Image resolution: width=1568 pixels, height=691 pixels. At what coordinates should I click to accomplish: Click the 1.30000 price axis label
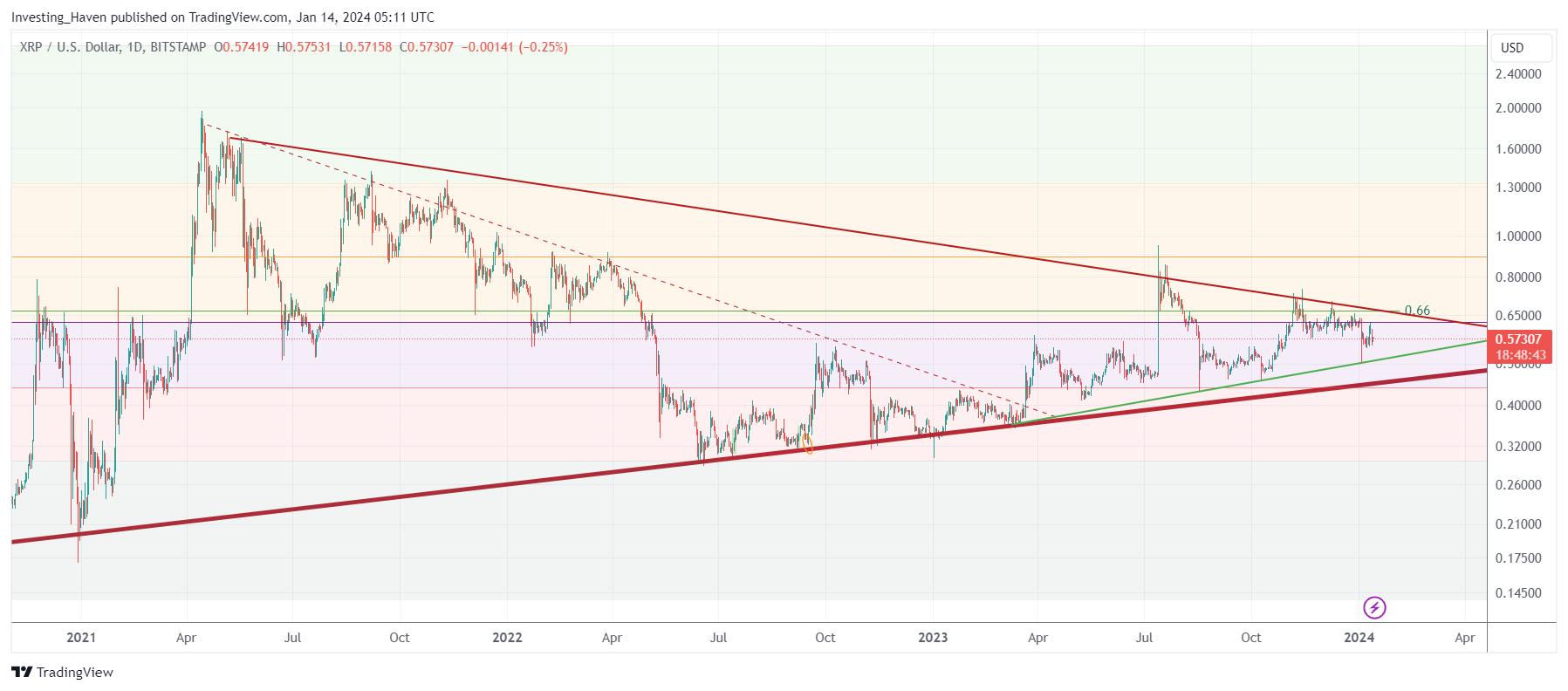click(x=1518, y=188)
